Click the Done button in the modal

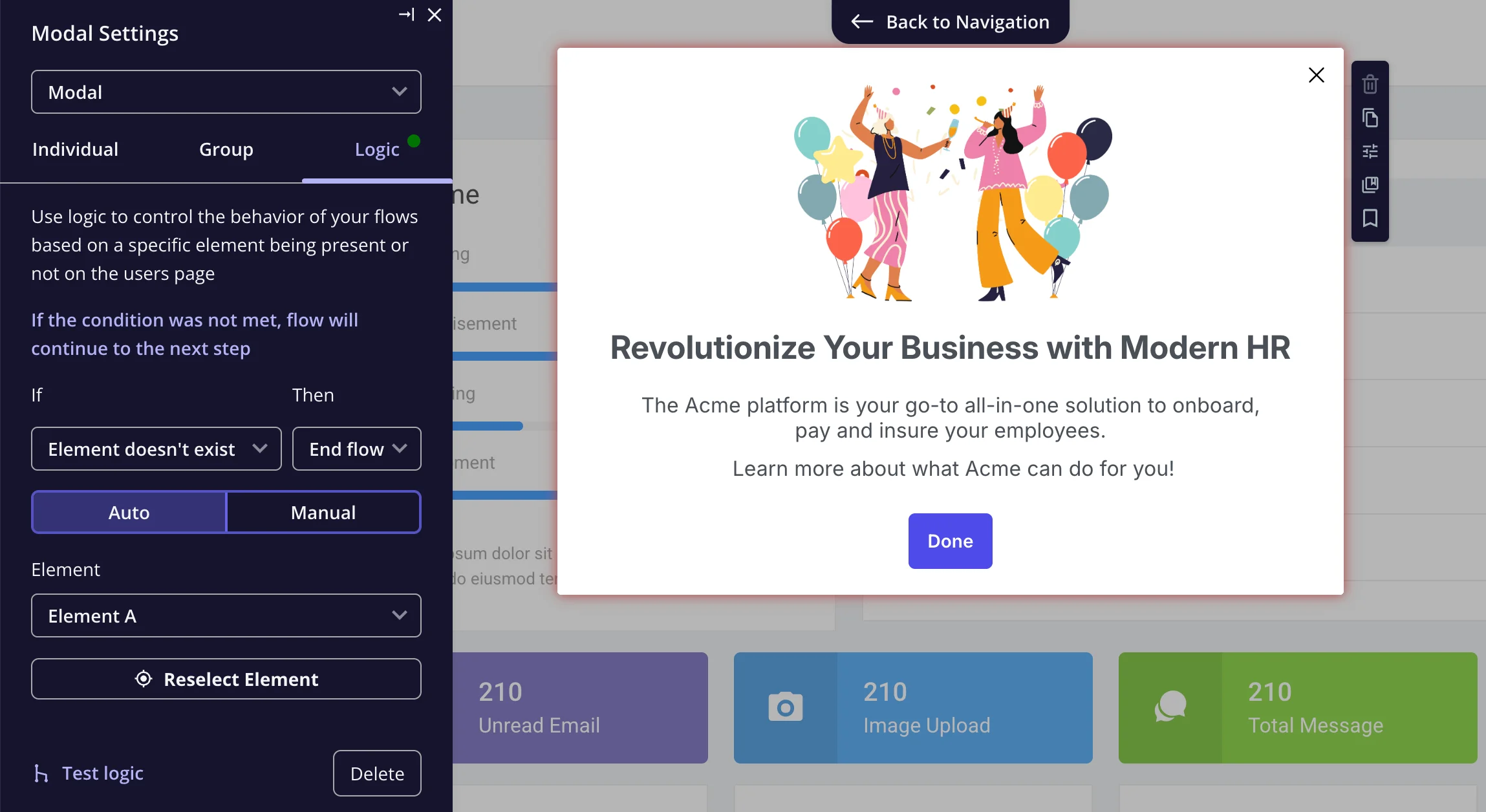(950, 541)
